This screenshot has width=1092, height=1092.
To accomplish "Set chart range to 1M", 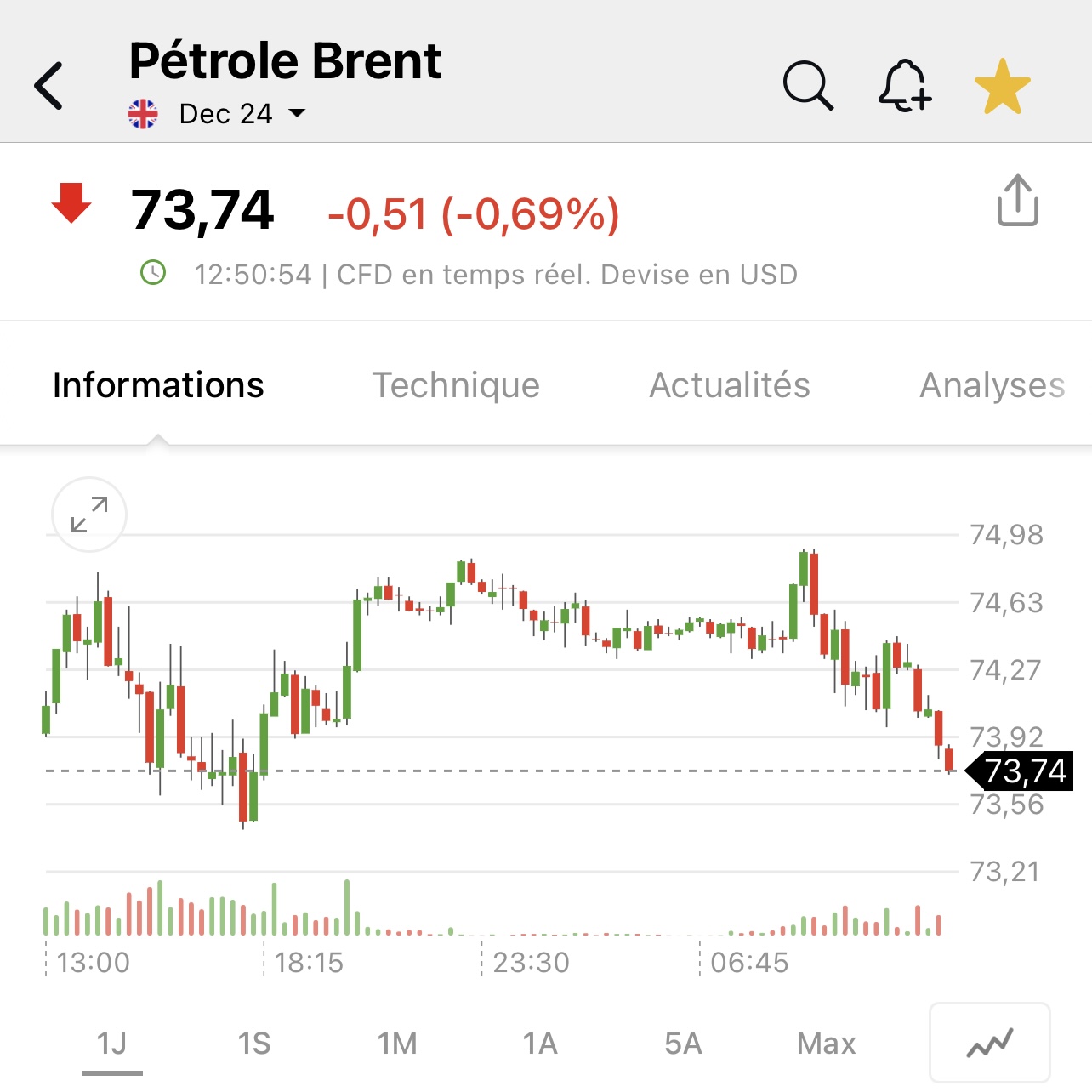I will point(397,1043).
